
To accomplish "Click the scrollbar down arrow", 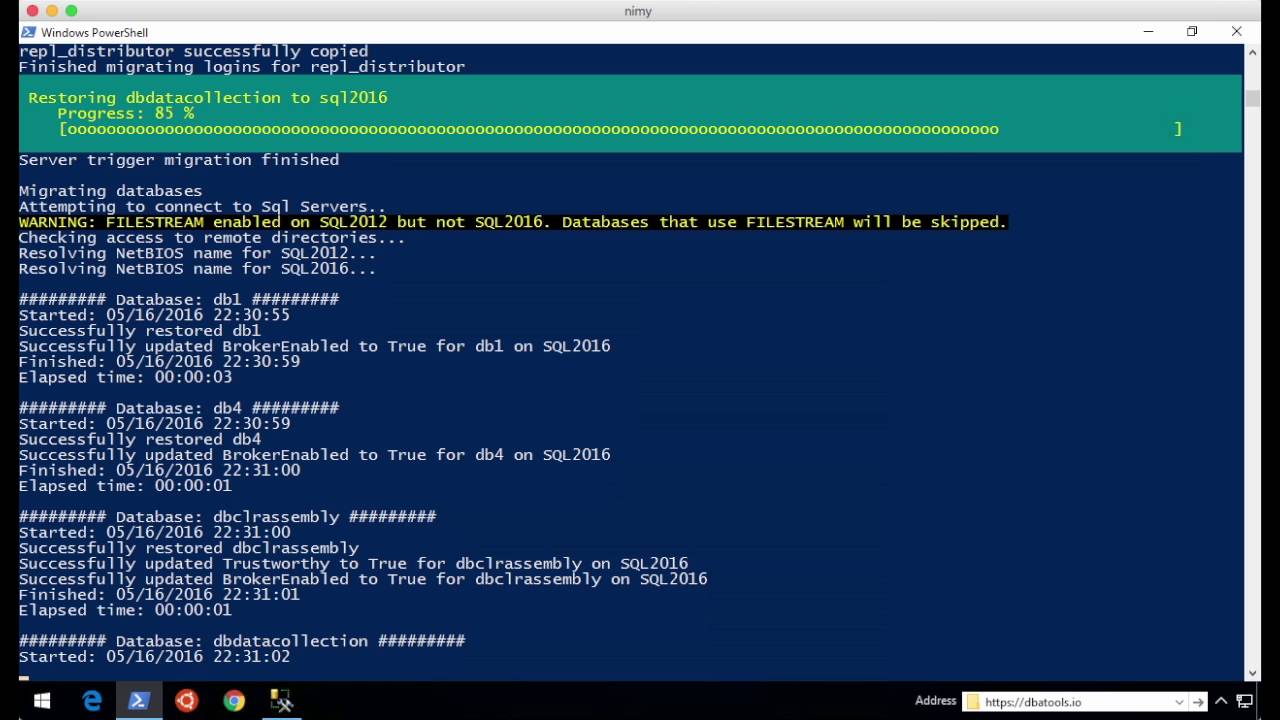I will tap(1253, 673).
